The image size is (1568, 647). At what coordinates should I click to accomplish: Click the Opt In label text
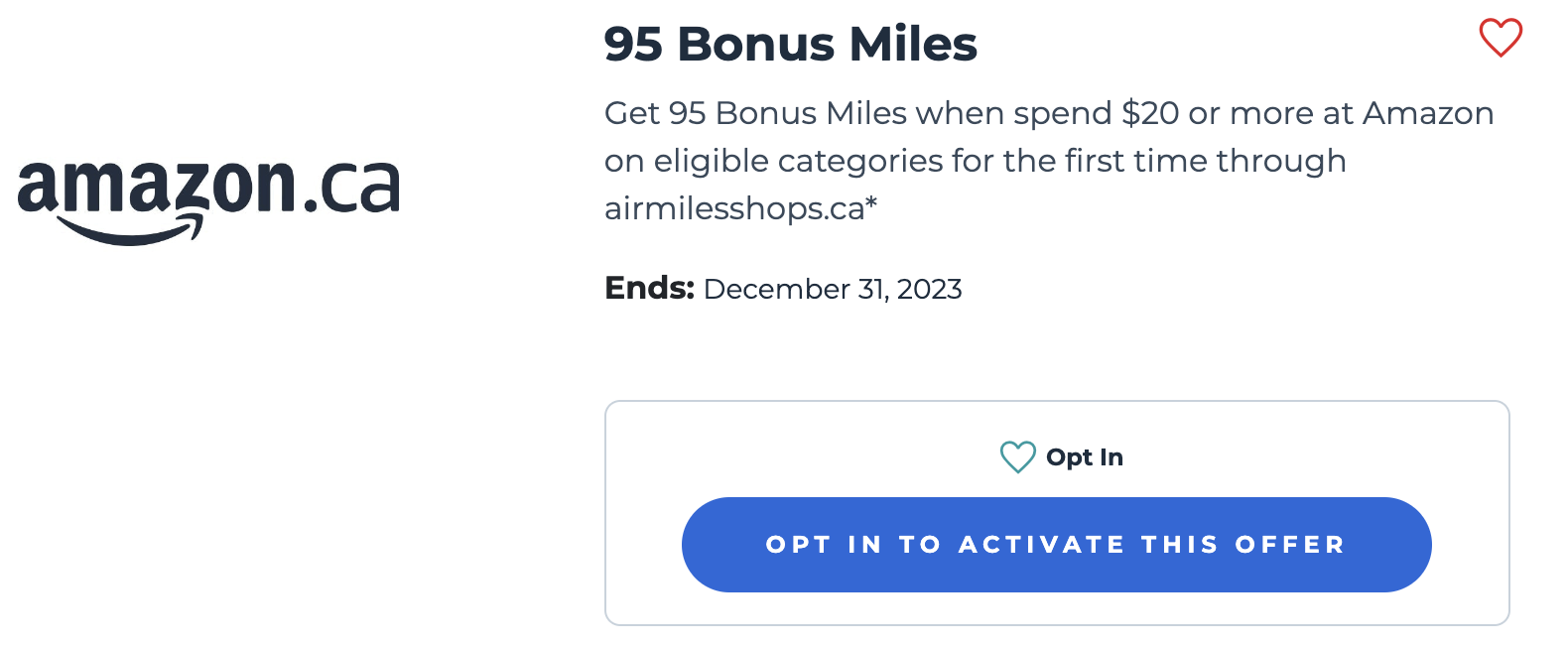(x=1085, y=457)
